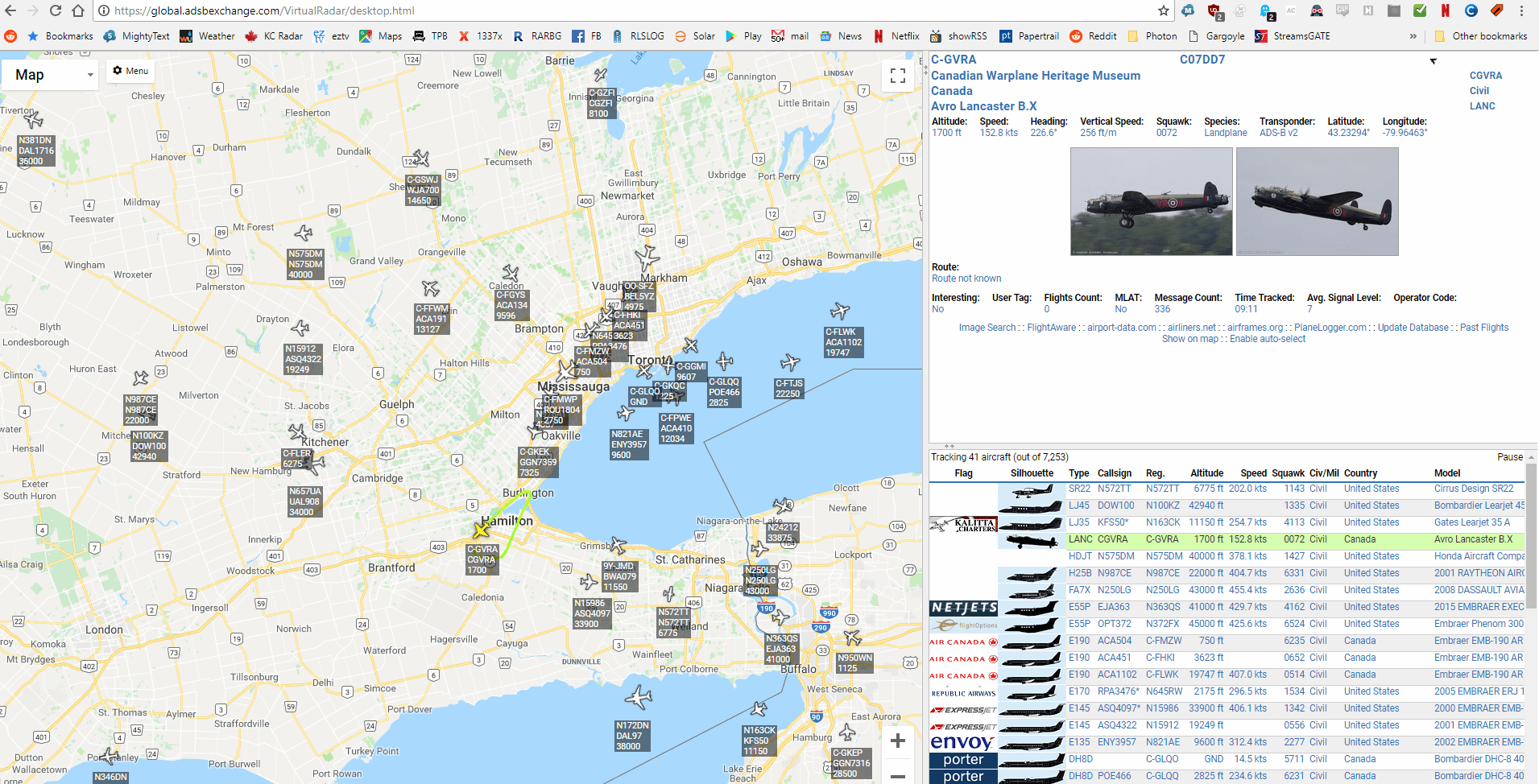Open the map Menu with gear icon

[130, 71]
